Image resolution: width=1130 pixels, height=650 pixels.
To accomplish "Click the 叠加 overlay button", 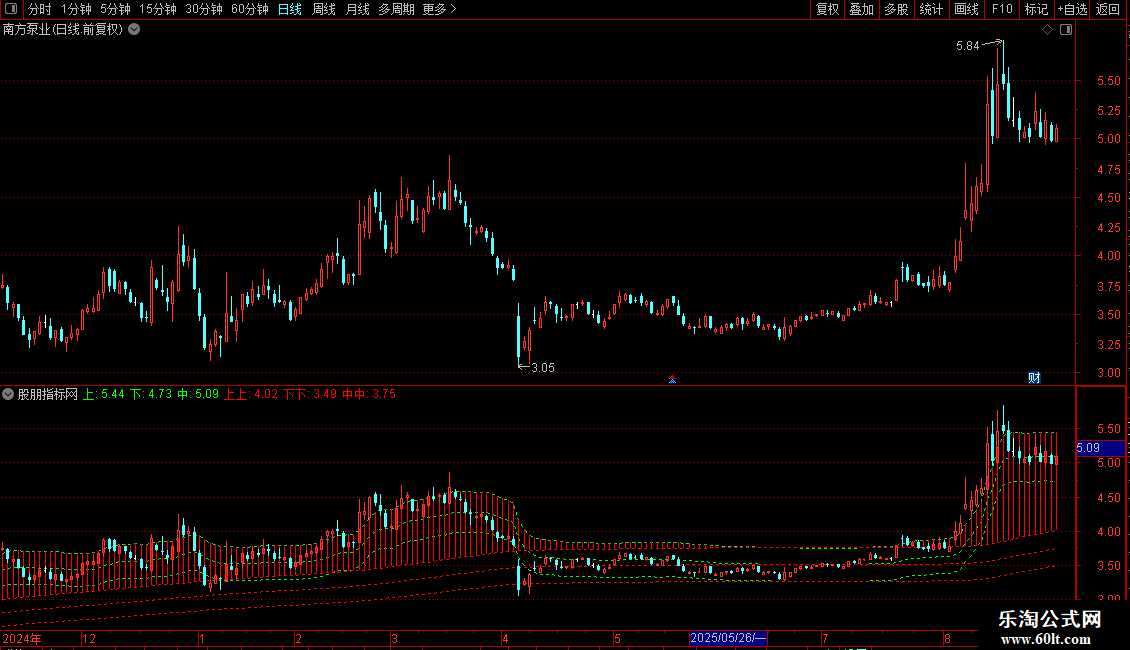I will [862, 9].
